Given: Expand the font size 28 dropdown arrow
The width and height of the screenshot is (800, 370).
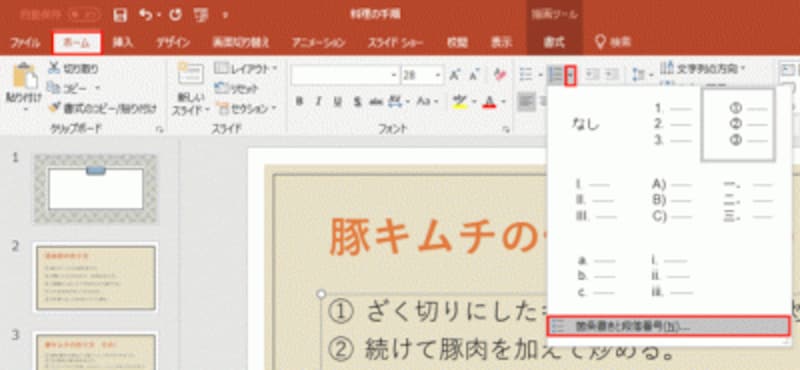Looking at the screenshot, I should (x=438, y=76).
